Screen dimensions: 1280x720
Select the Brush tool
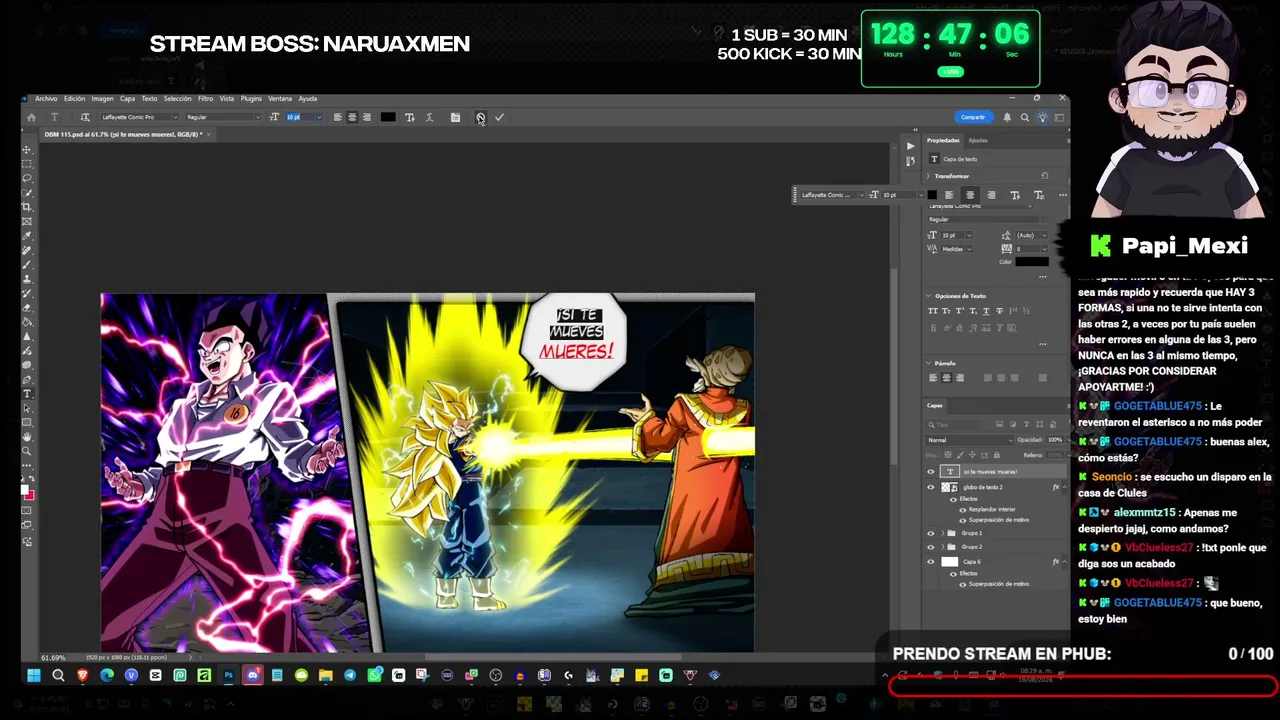[x=27, y=265]
